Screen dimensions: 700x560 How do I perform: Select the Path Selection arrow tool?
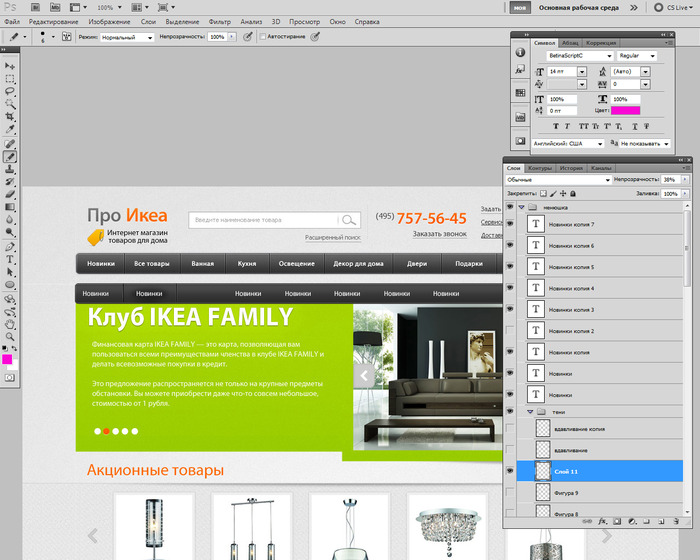[10, 272]
